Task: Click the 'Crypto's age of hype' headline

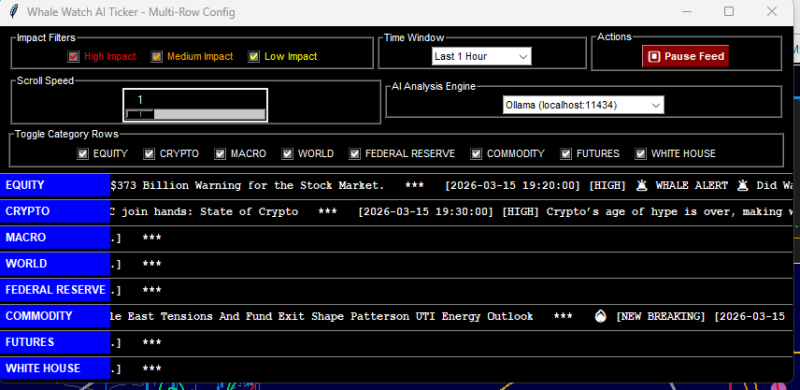Action: (669, 212)
